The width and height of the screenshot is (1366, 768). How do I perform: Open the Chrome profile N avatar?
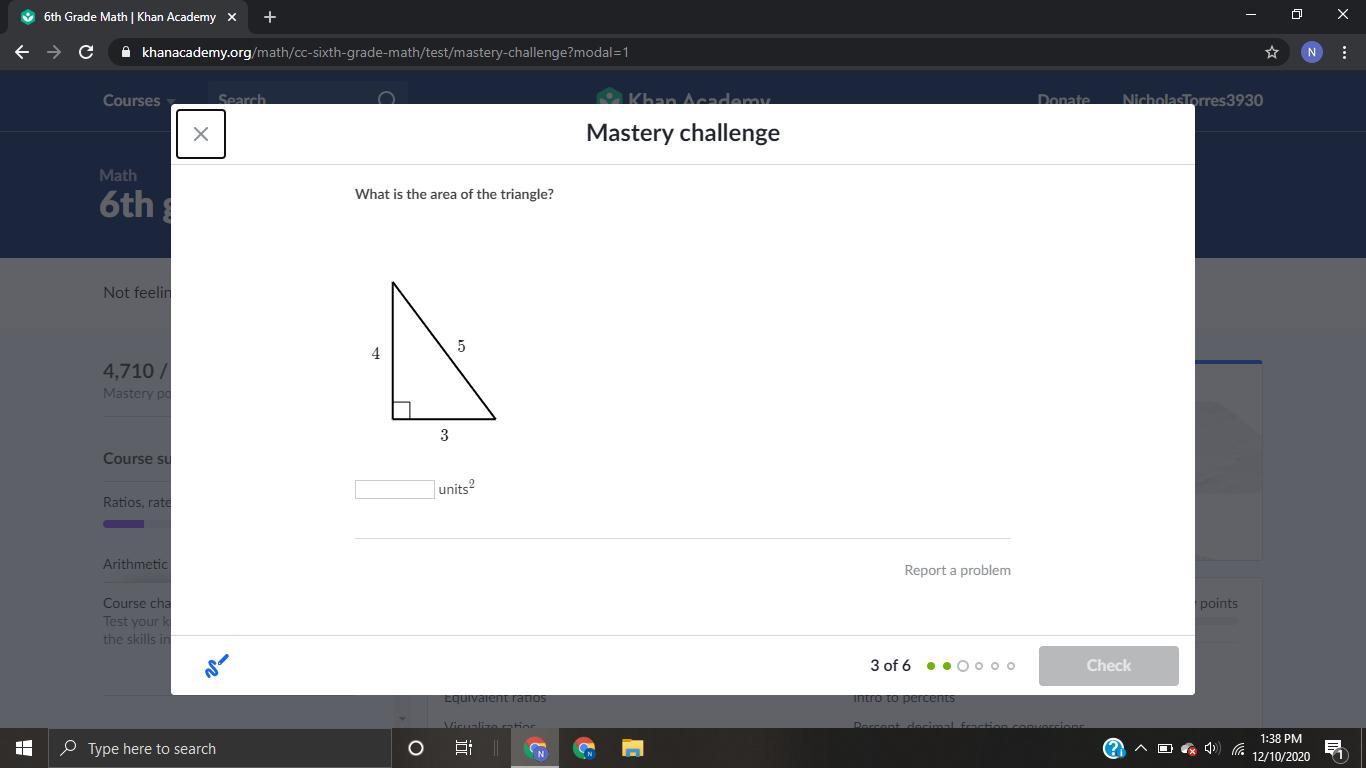[1312, 52]
